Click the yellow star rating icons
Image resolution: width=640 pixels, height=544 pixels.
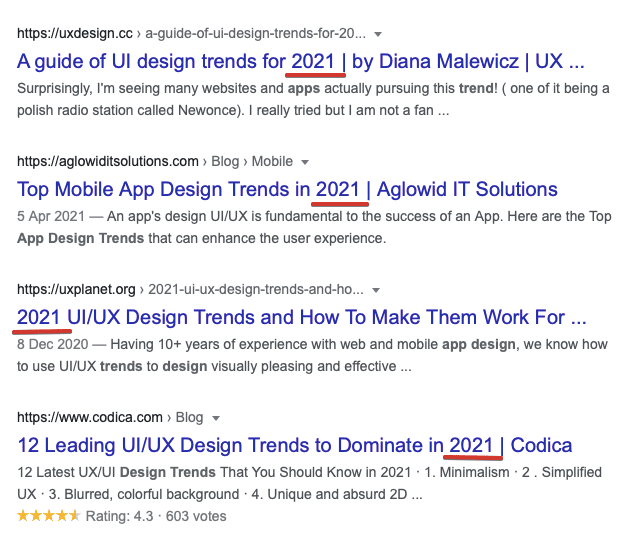click(49, 515)
